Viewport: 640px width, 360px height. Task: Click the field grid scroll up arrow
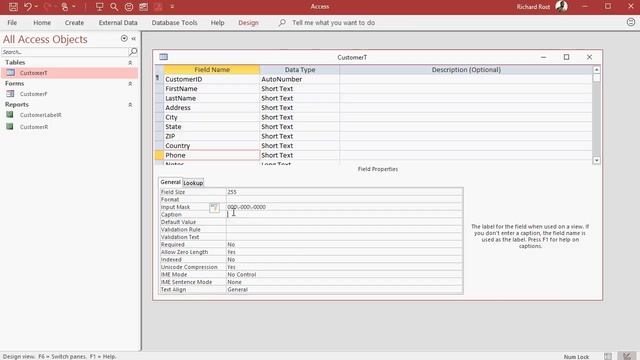point(596,70)
